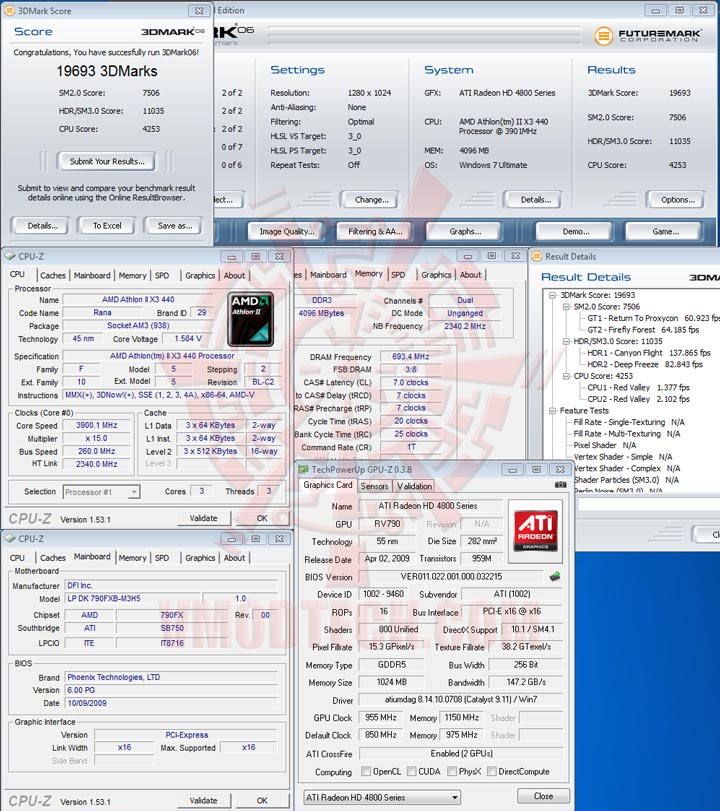Click the ATI CrossFire Enabled (2 GPUs) field
Viewport: 720px width, 811px height.
click(x=461, y=754)
